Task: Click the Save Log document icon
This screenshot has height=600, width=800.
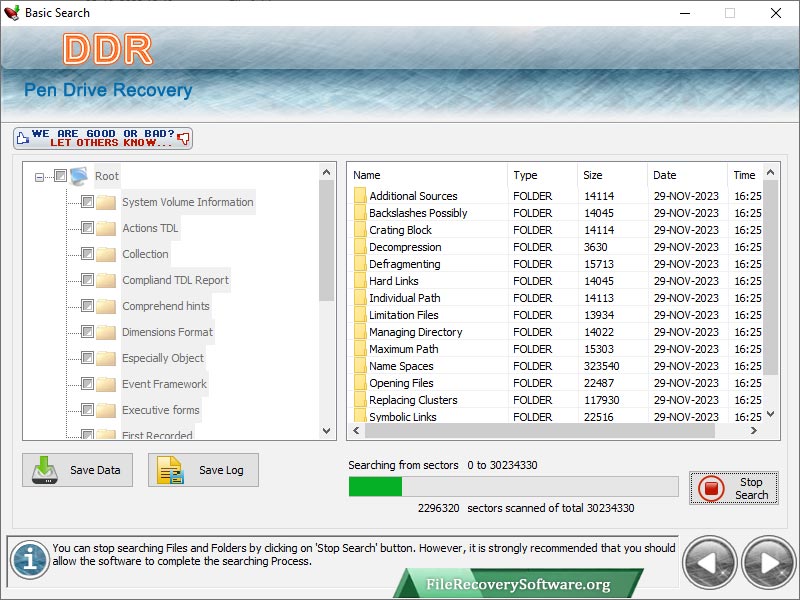Action: pos(171,470)
